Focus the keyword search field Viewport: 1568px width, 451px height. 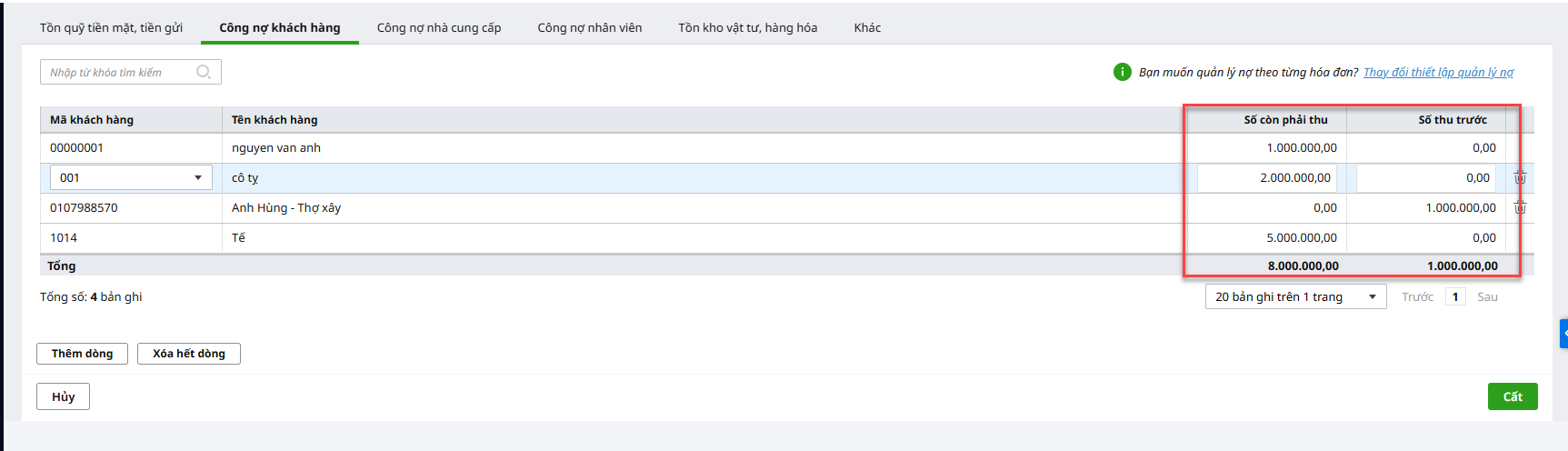[x=118, y=72]
